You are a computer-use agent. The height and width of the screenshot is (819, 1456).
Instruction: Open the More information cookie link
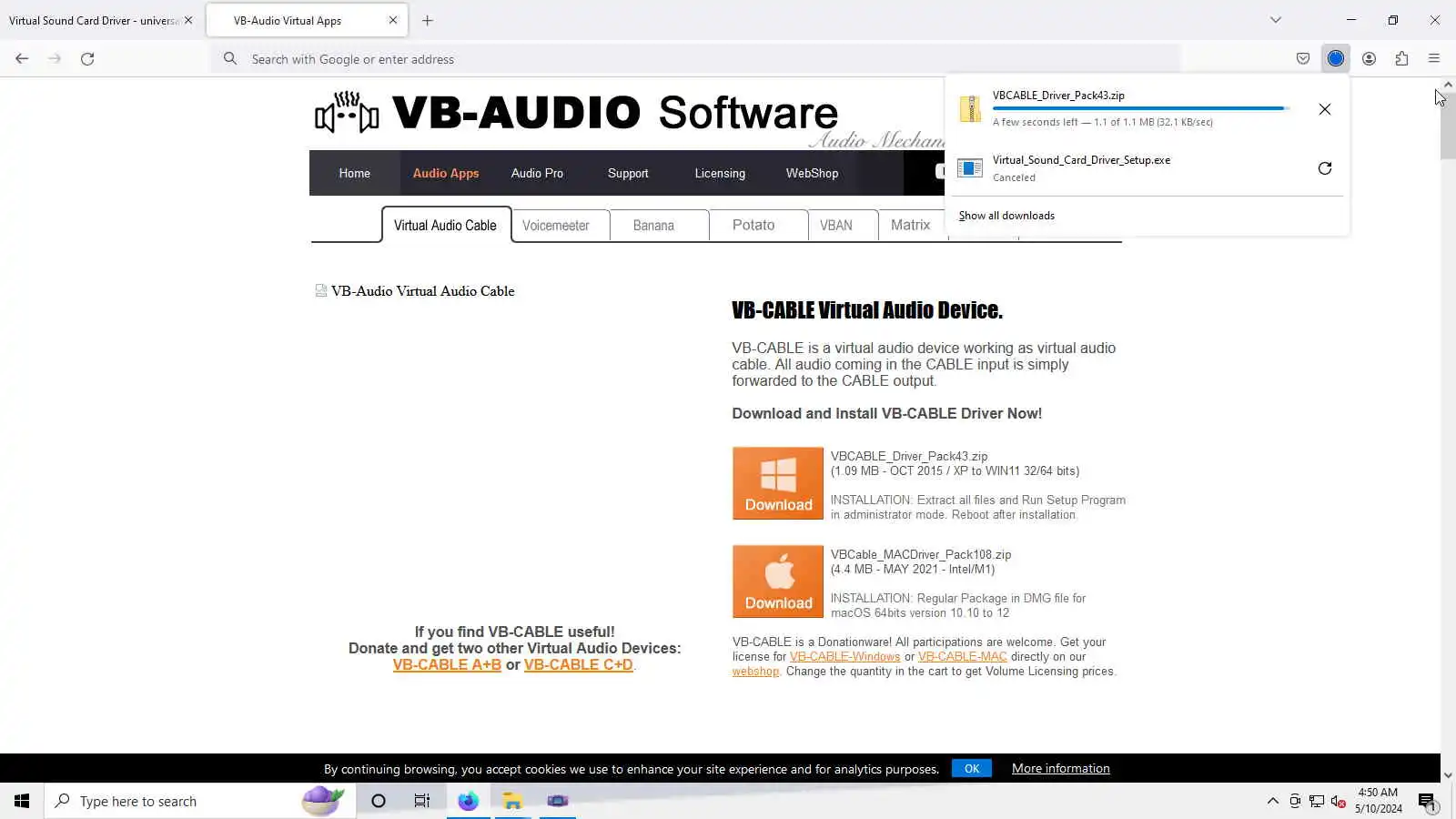point(1061,769)
